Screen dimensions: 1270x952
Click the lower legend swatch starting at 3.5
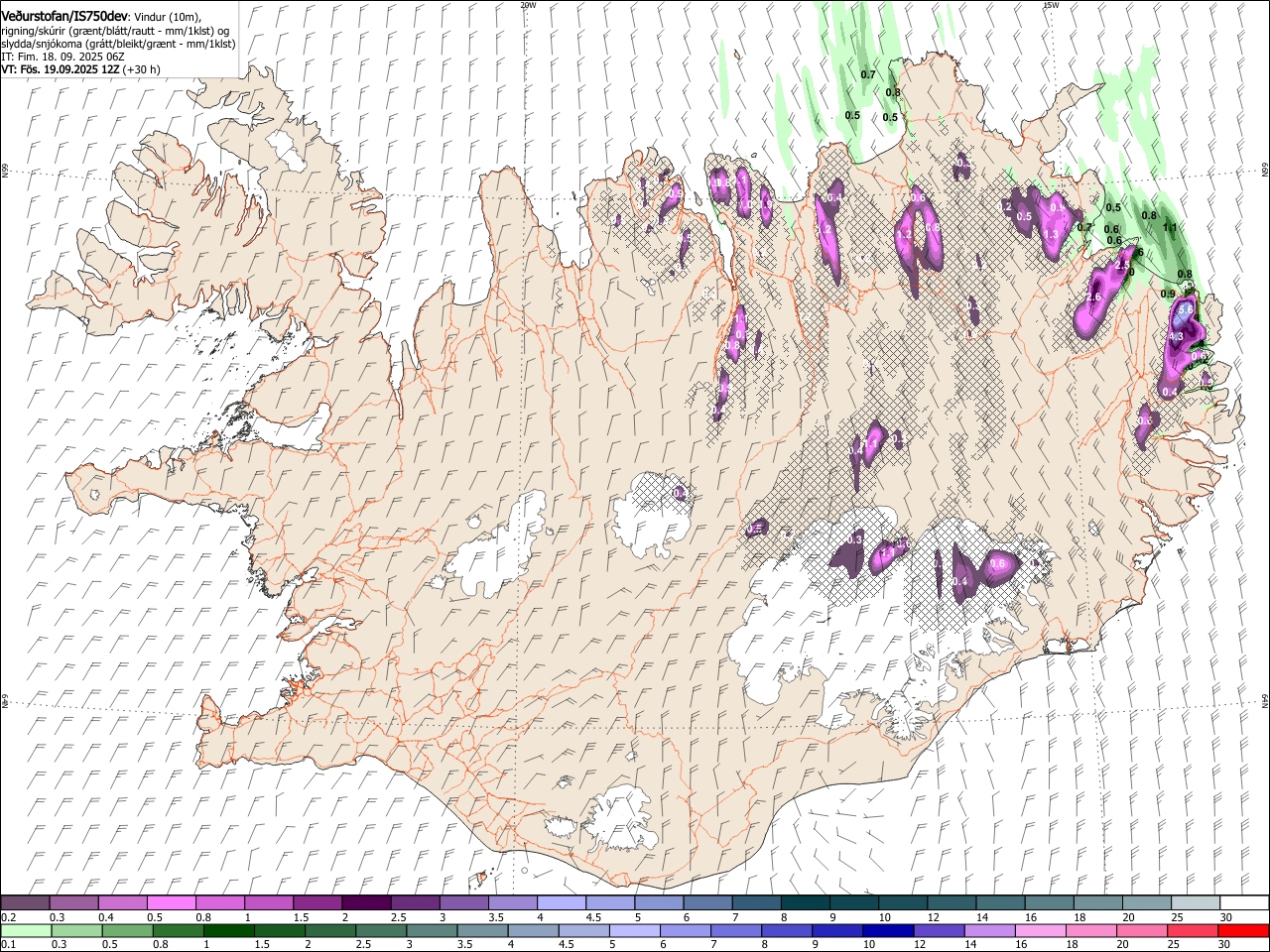(x=482, y=930)
